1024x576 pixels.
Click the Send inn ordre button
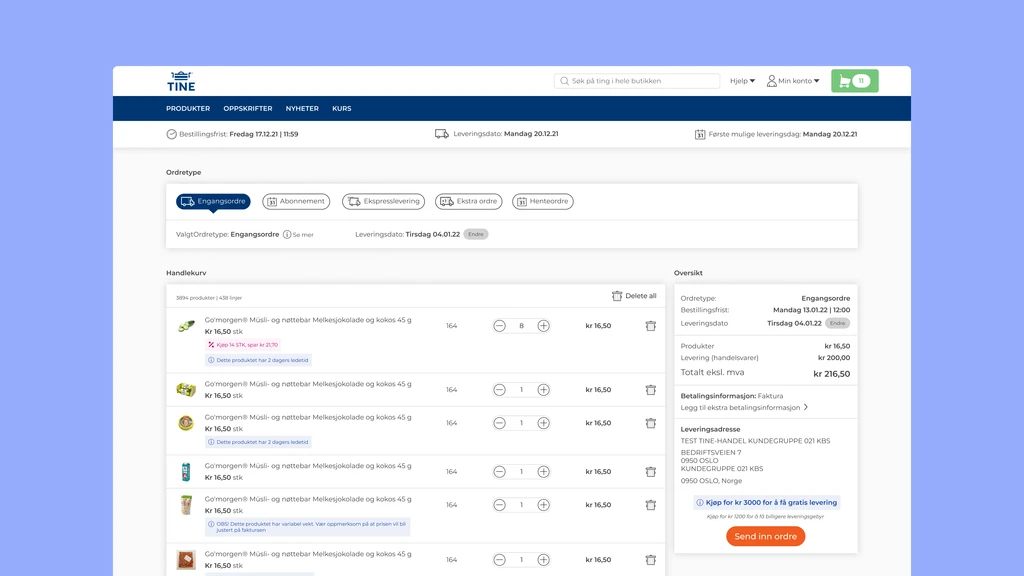tap(765, 536)
